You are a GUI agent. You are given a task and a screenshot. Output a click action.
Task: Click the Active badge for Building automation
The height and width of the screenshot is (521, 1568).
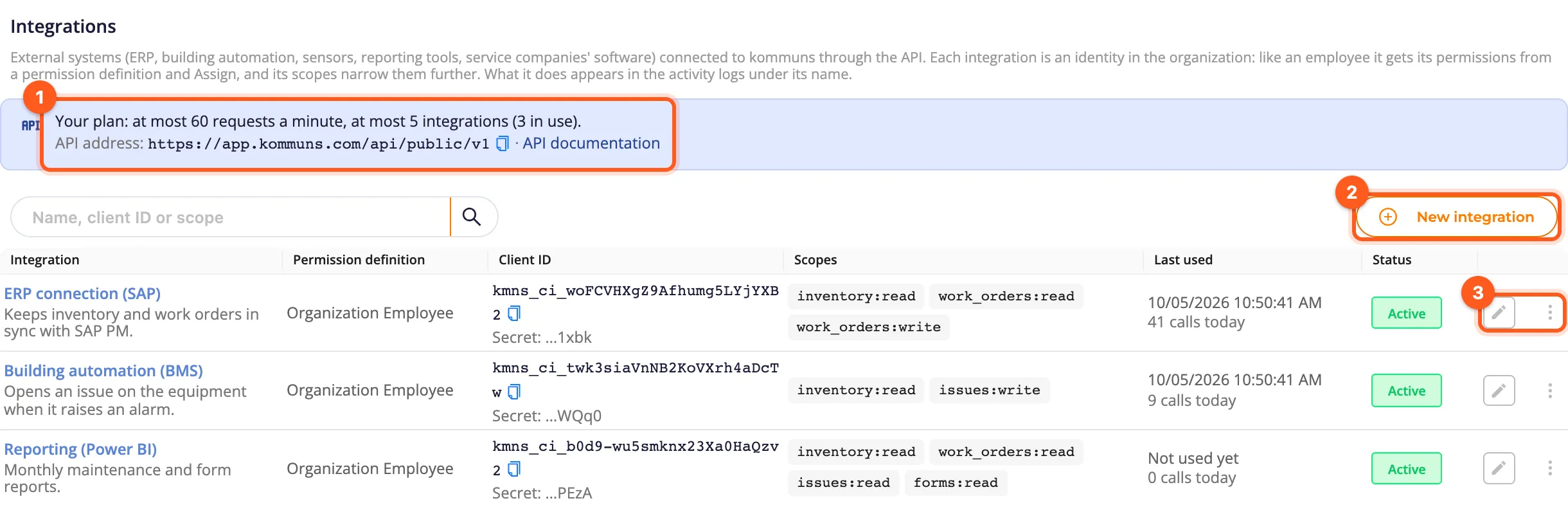point(1406,390)
